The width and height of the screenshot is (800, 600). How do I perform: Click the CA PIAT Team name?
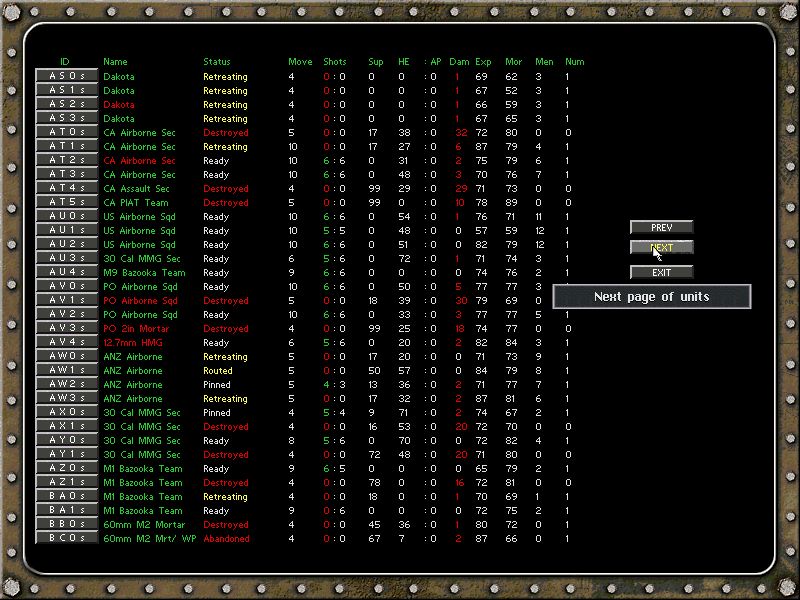pos(136,203)
